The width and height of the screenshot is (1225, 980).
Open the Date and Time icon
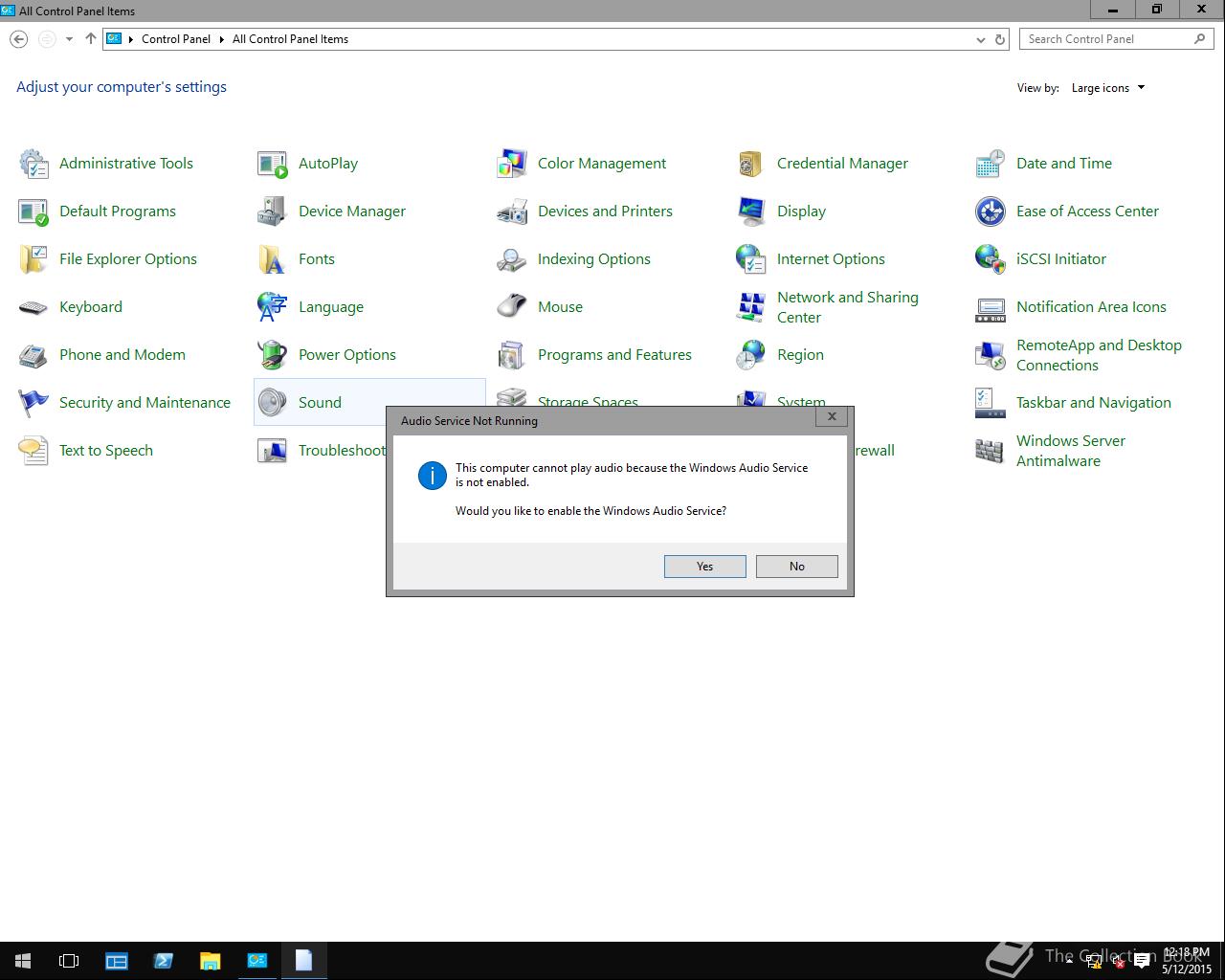[x=991, y=164]
